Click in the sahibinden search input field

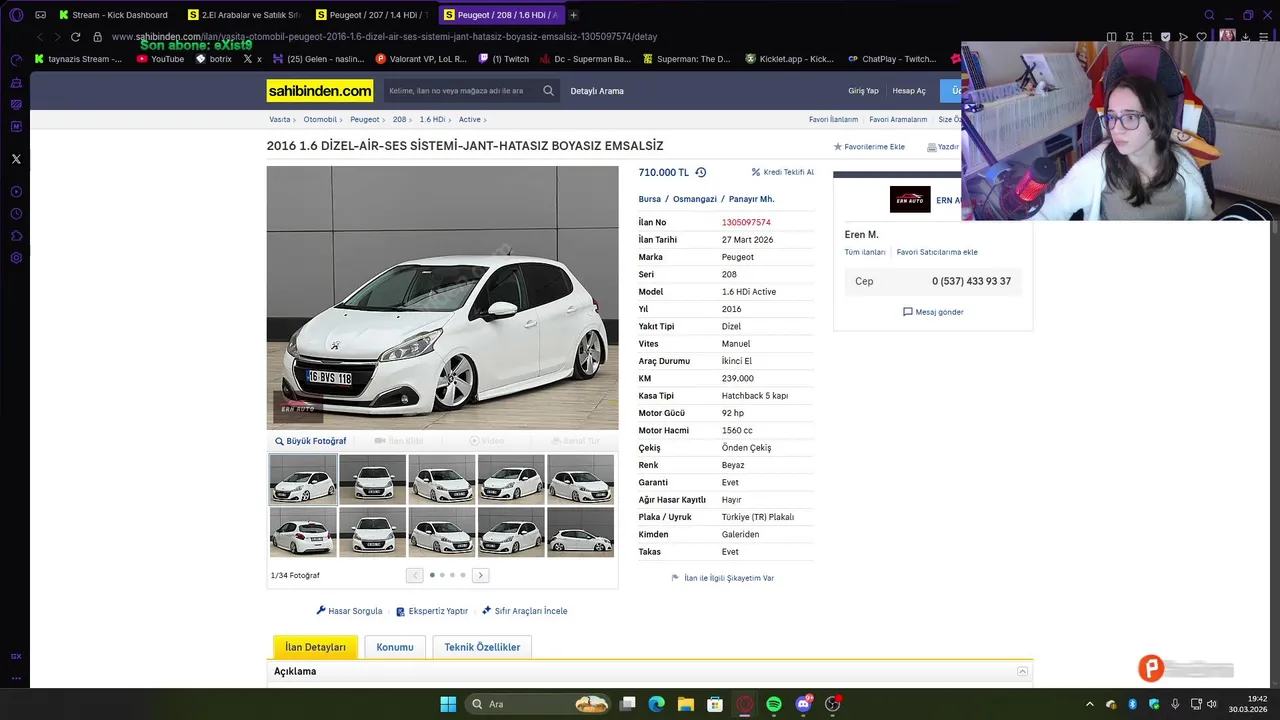pyautogui.click(x=462, y=91)
